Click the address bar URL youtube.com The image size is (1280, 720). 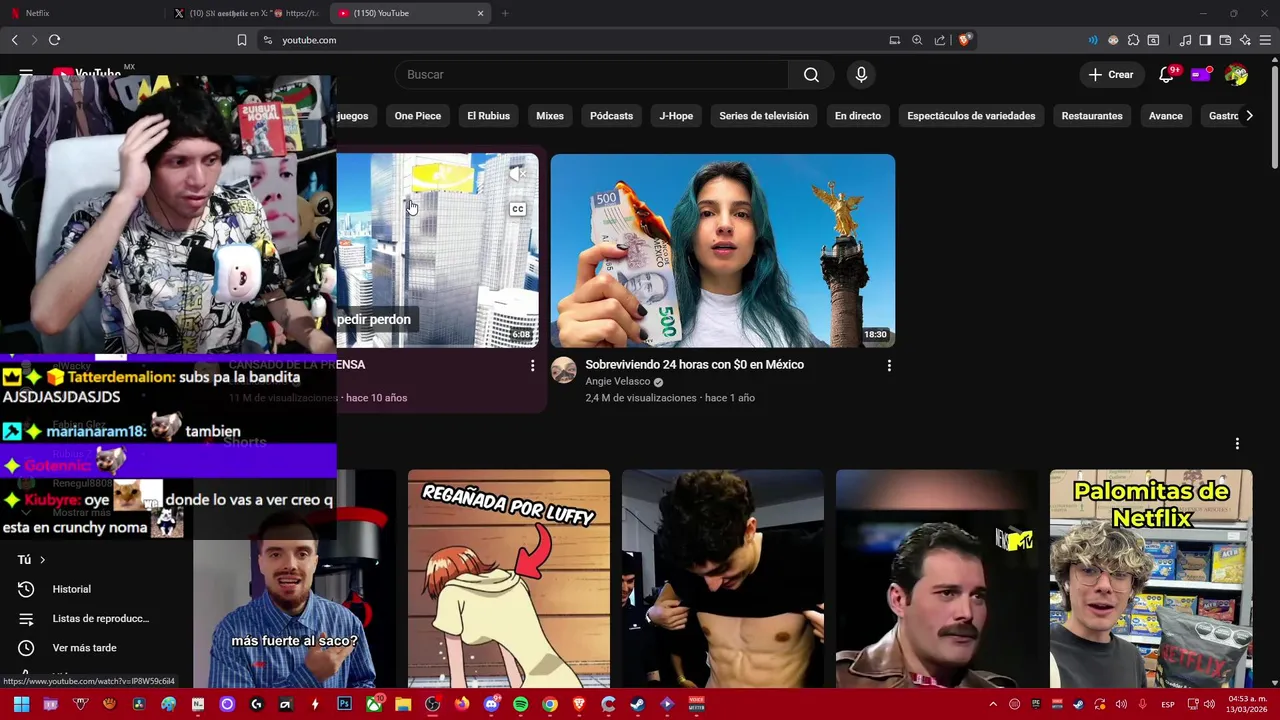coord(309,40)
